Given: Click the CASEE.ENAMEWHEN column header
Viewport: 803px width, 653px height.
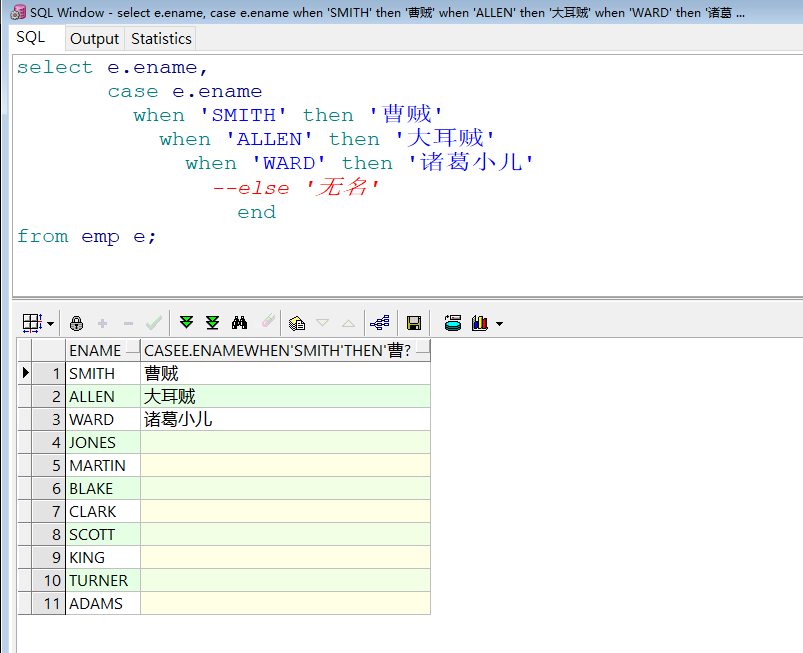Looking at the screenshot, I should [x=285, y=350].
